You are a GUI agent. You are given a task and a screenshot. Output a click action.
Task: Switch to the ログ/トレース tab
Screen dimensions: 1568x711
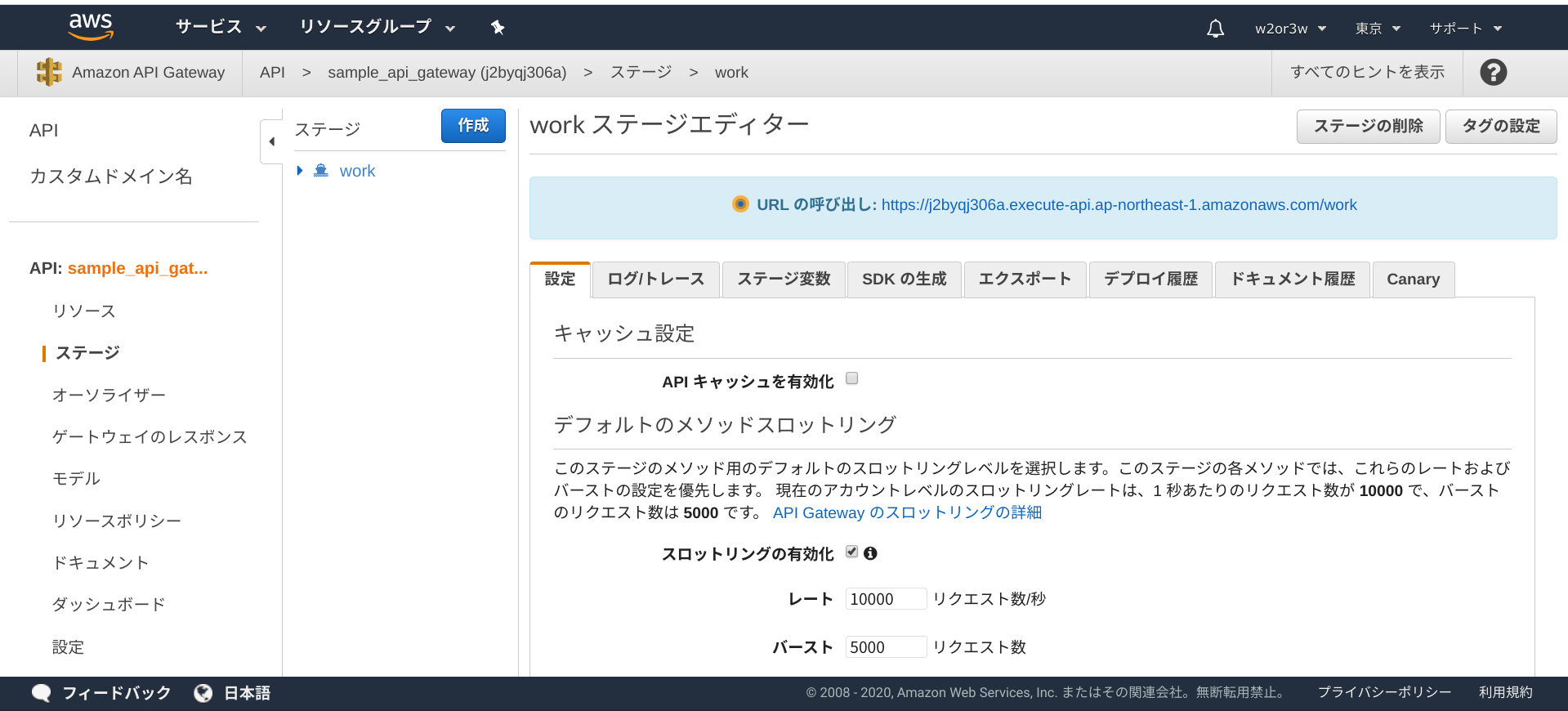pos(655,279)
